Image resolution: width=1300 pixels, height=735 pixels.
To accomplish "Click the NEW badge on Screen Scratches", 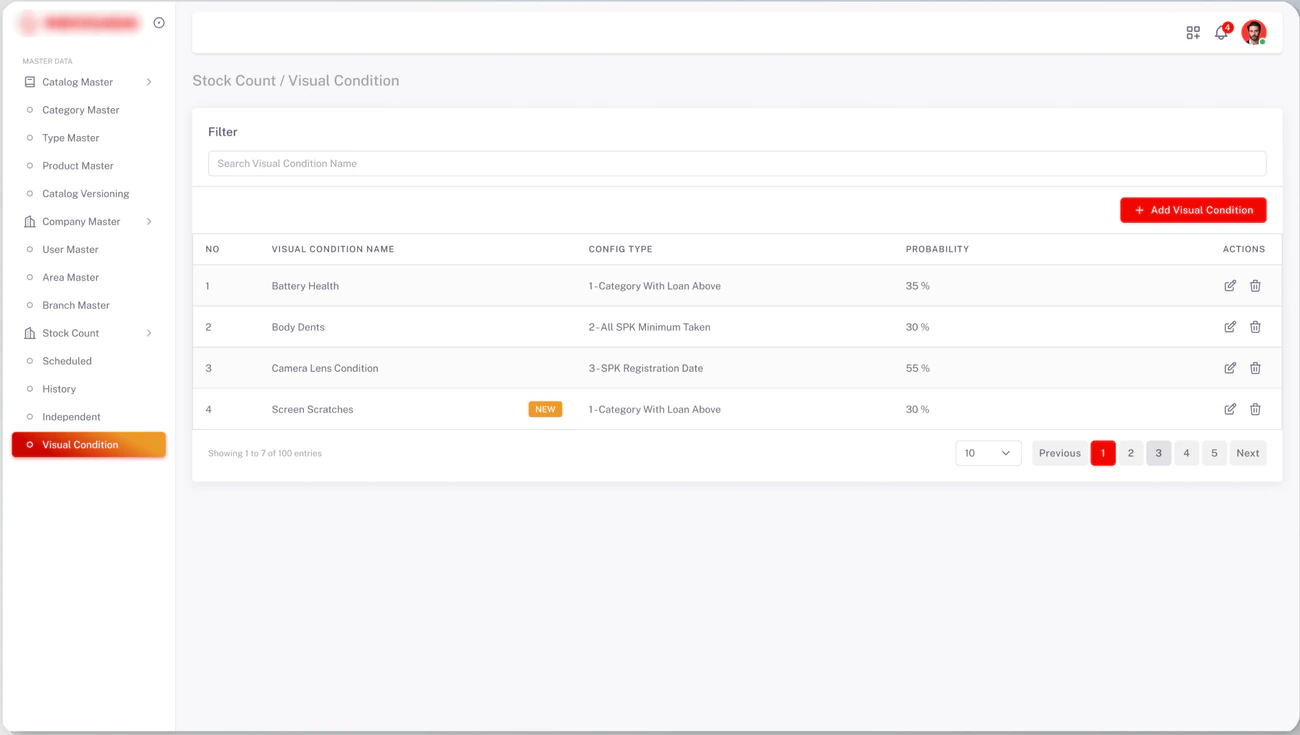I will (x=545, y=409).
